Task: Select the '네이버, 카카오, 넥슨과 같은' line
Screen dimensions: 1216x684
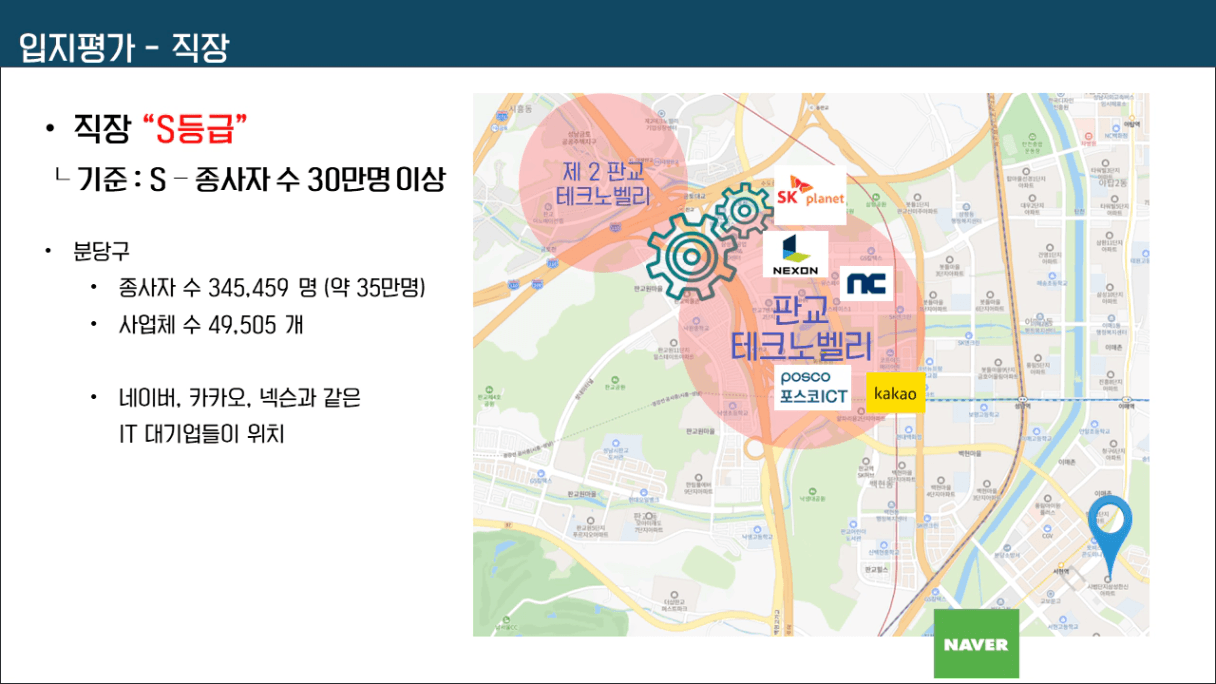Action: (x=239, y=398)
